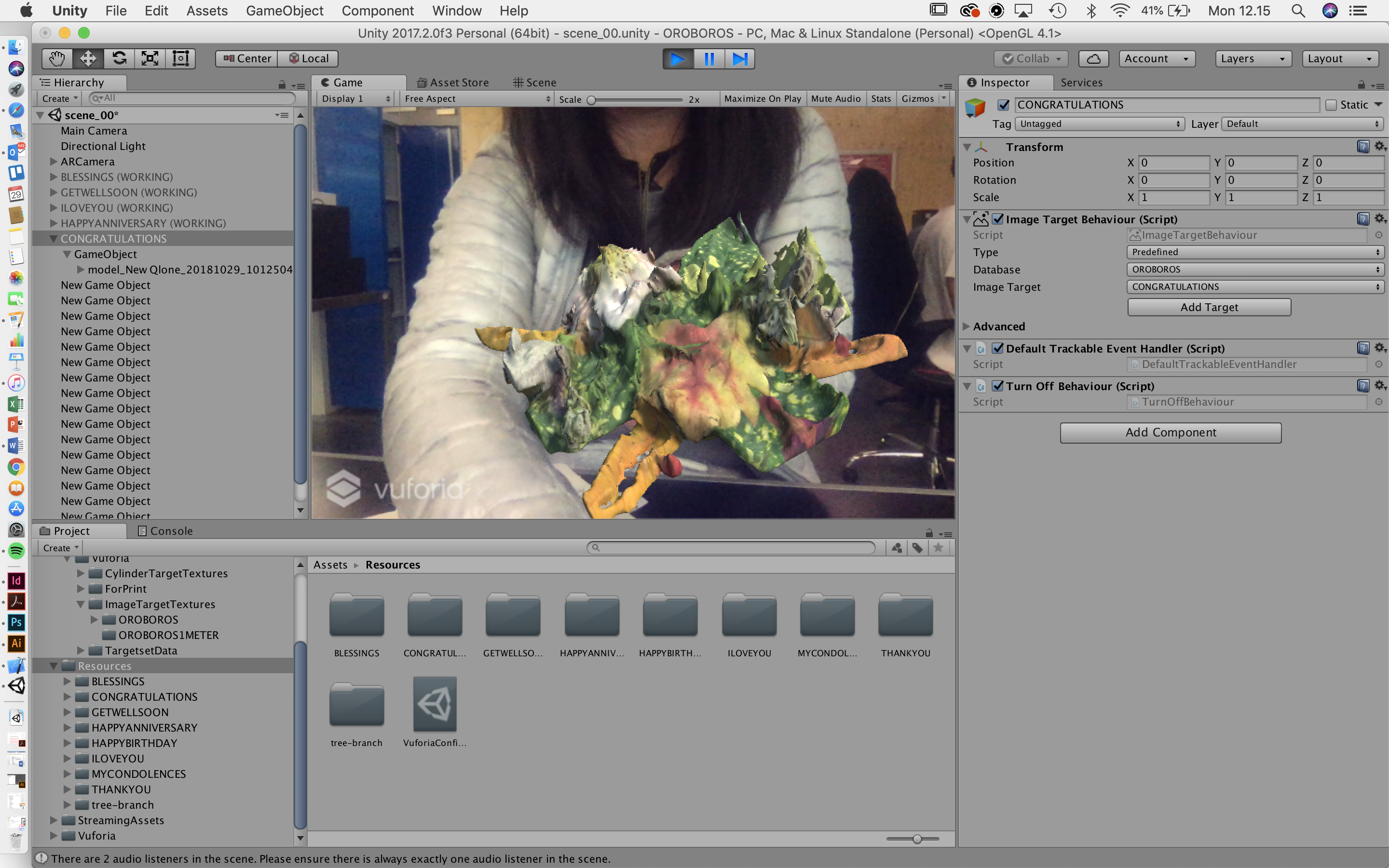The image size is (1389, 868).
Task: Expand the ARCamera hierarchy item
Action: pos(54,162)
